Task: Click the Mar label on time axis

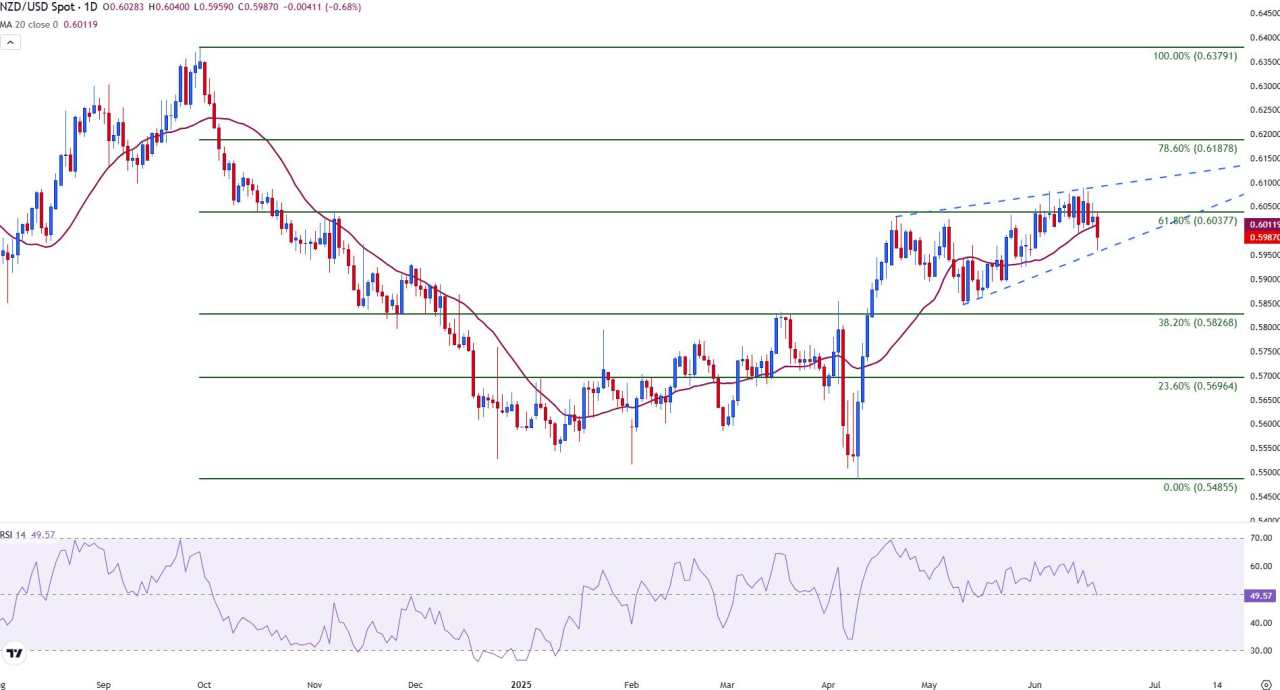Action: tap(727, 684)
